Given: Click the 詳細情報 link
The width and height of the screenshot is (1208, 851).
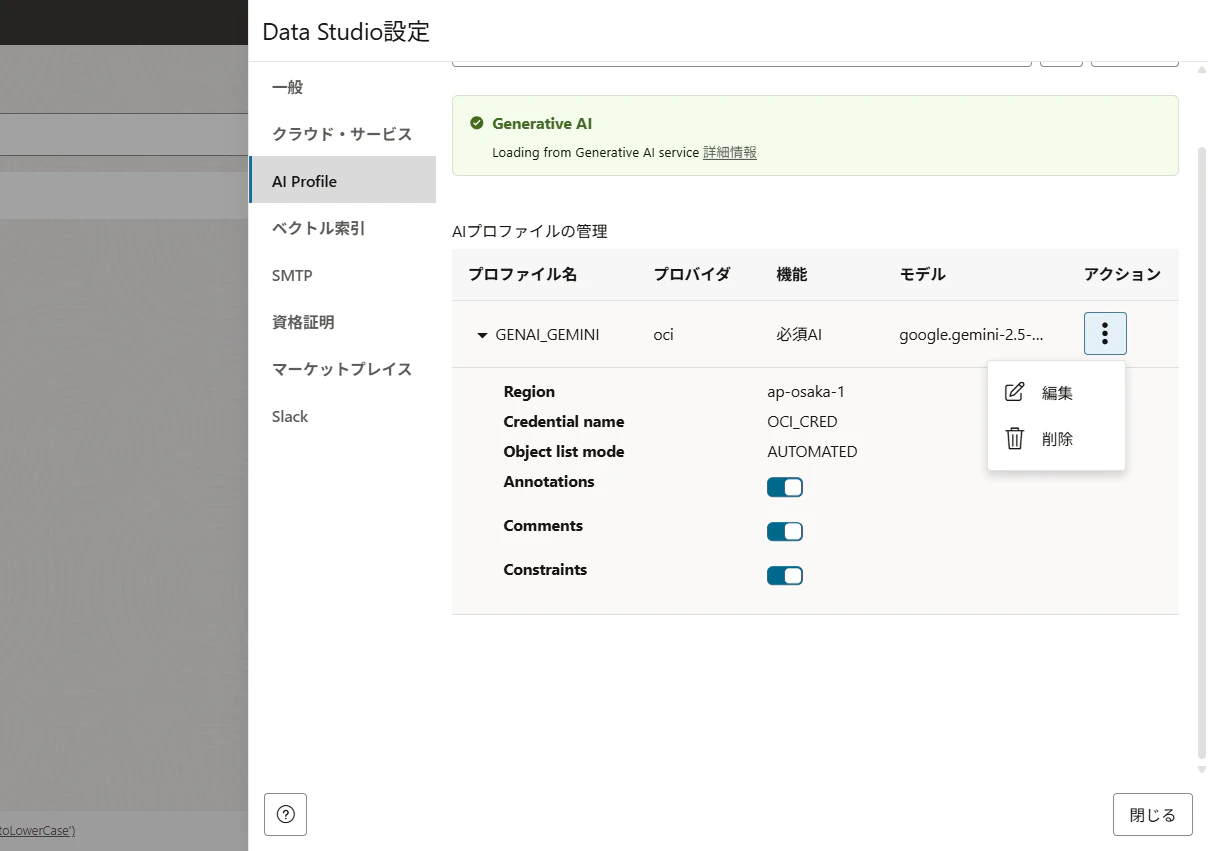Looking at the screenshot, I should (x=730, y=153).
